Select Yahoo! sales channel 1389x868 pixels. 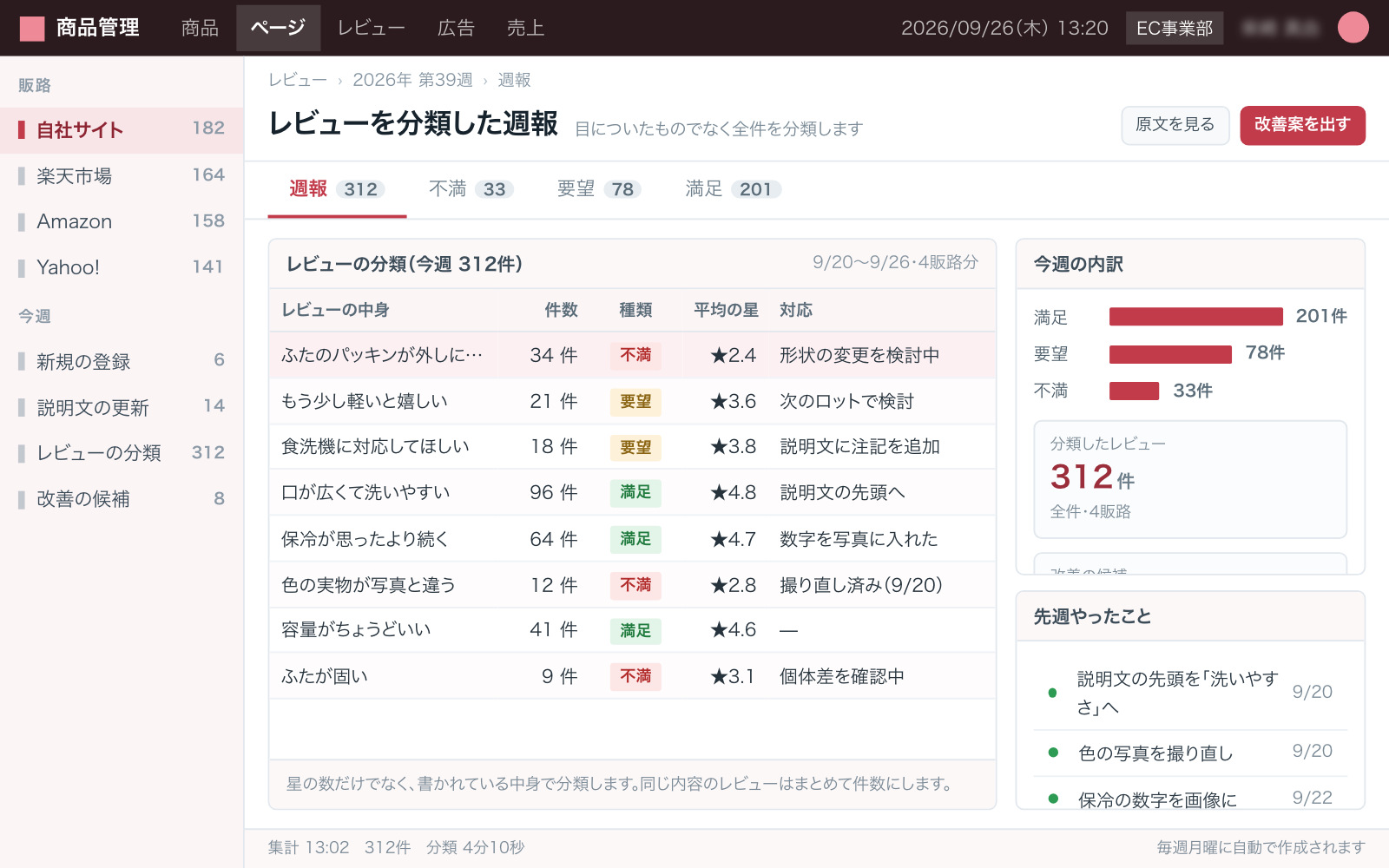122,267
